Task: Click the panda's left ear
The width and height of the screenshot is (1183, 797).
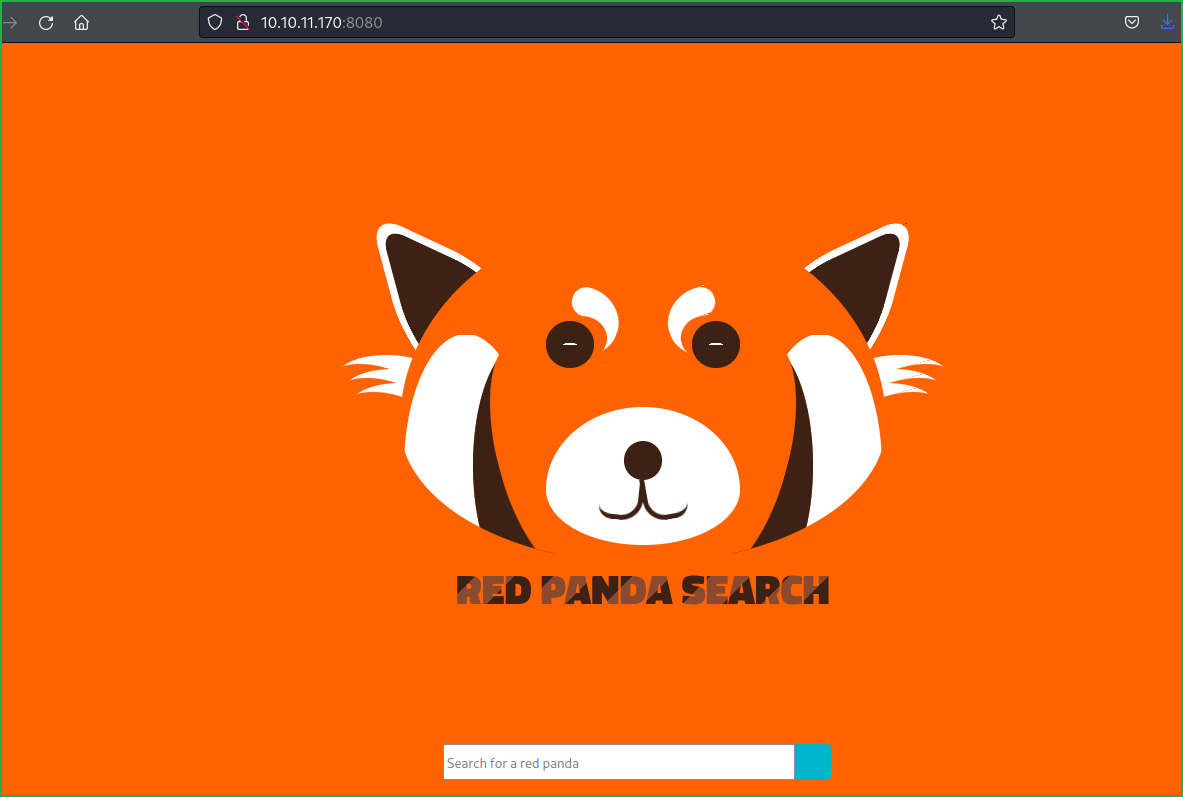Action: (x=425, y=270)
